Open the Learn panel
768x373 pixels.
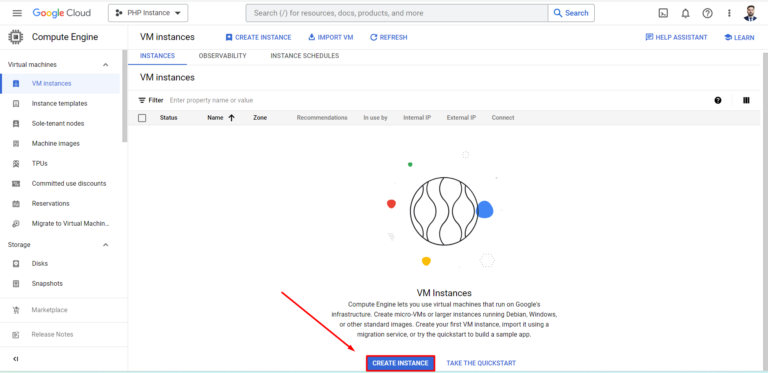coord(739,37)
